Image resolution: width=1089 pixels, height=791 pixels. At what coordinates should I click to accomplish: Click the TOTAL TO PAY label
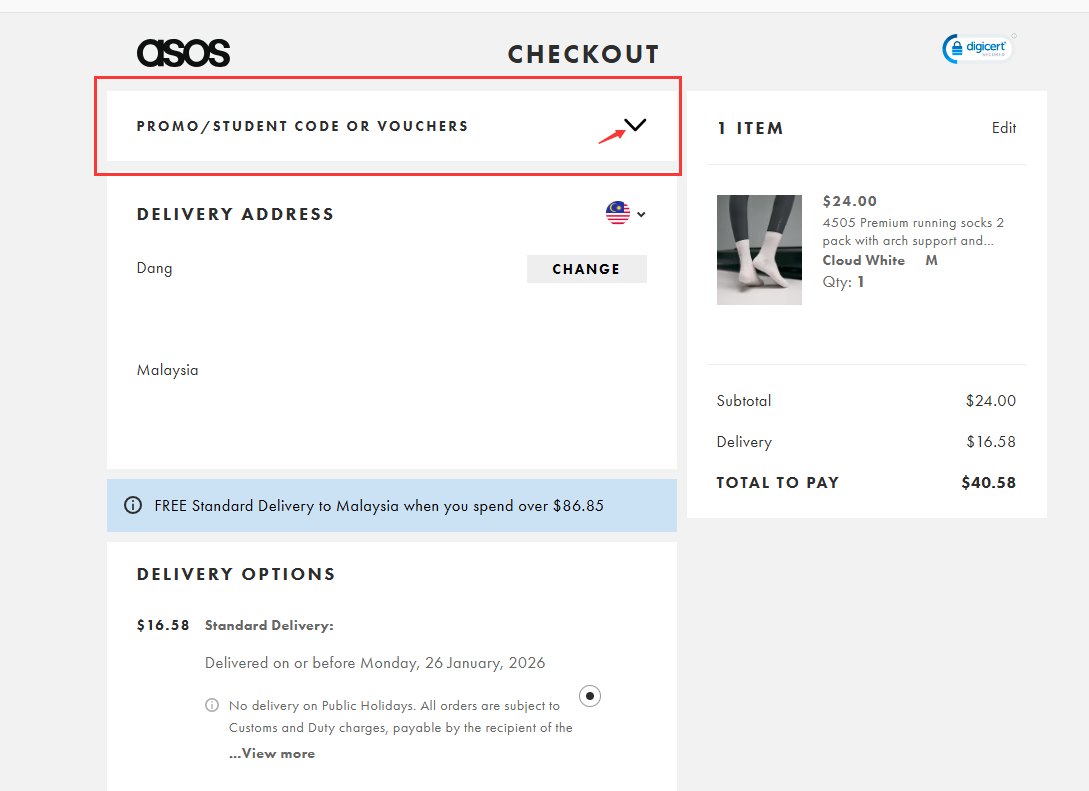click(x=777, y=482)
